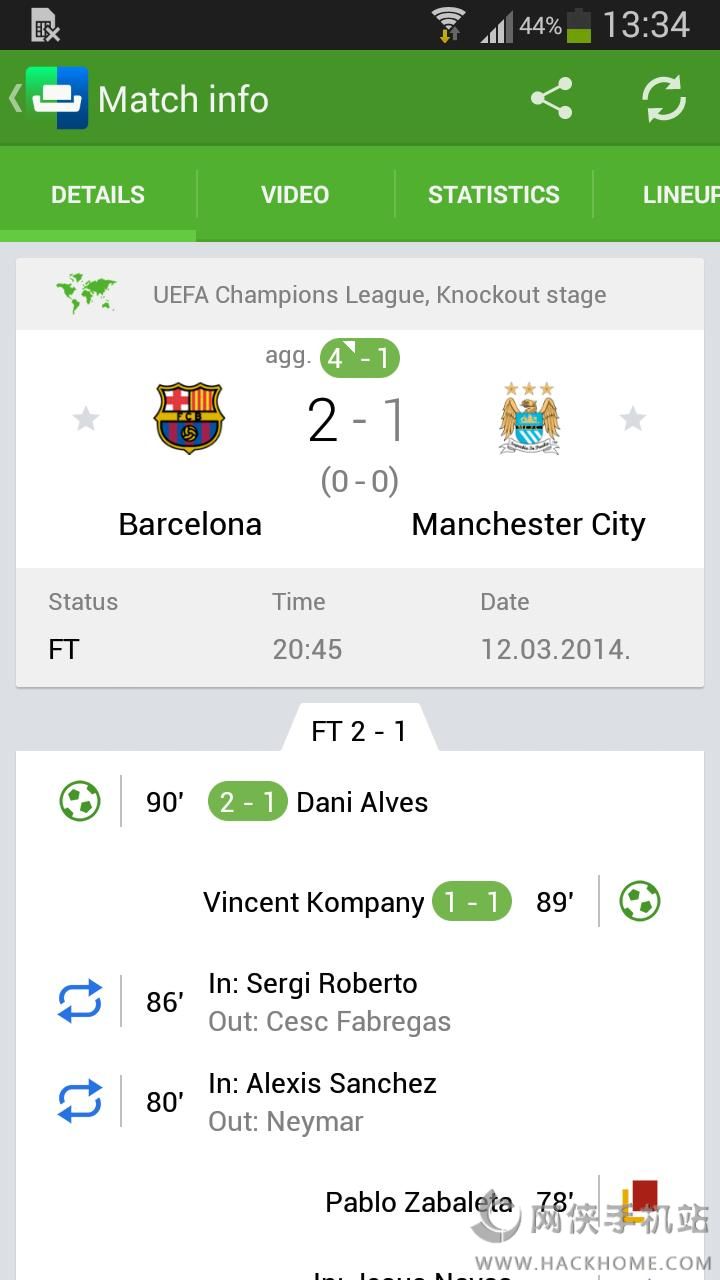Viewport: 720px width, 1280px height.
Task: Toggle favorite star for Barcelona
Action: (x=86, y=418)
